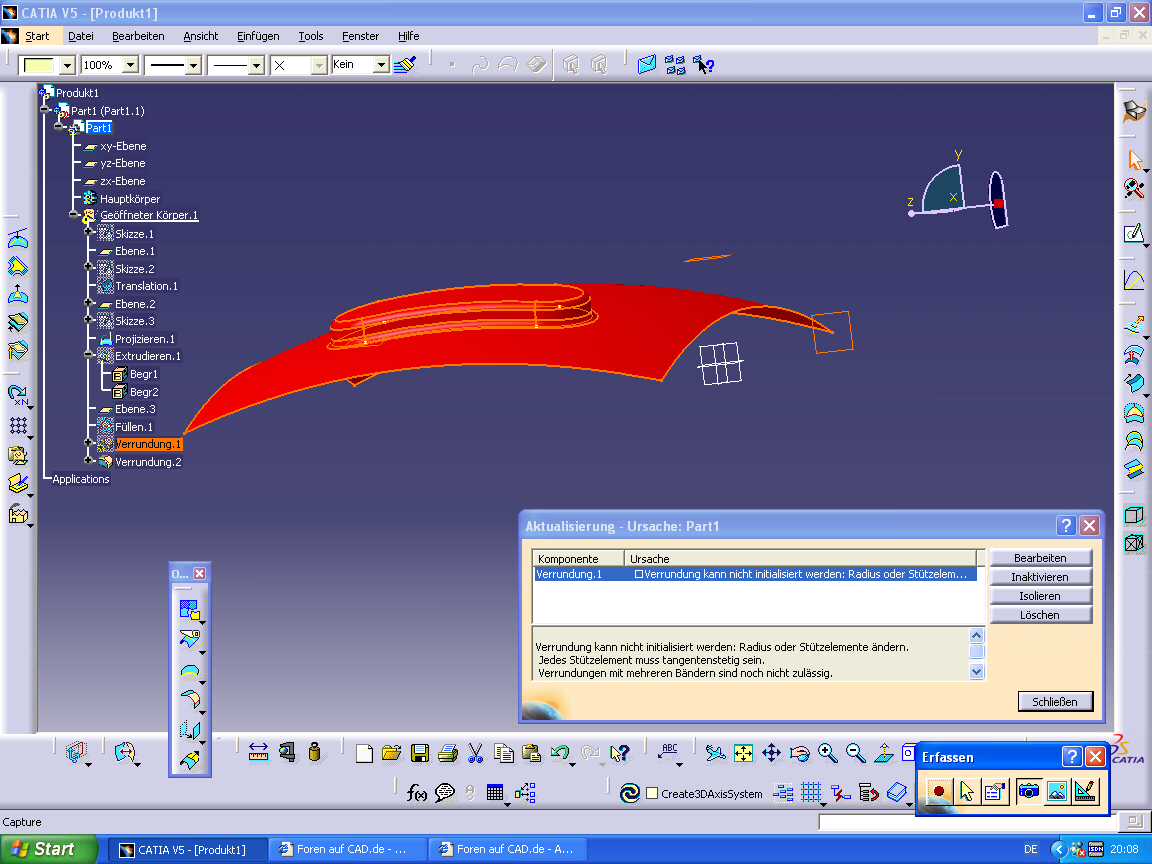Open the Design Table icon
The width and height of the screenshot is (1152, 864).
[x=495, y=793]
